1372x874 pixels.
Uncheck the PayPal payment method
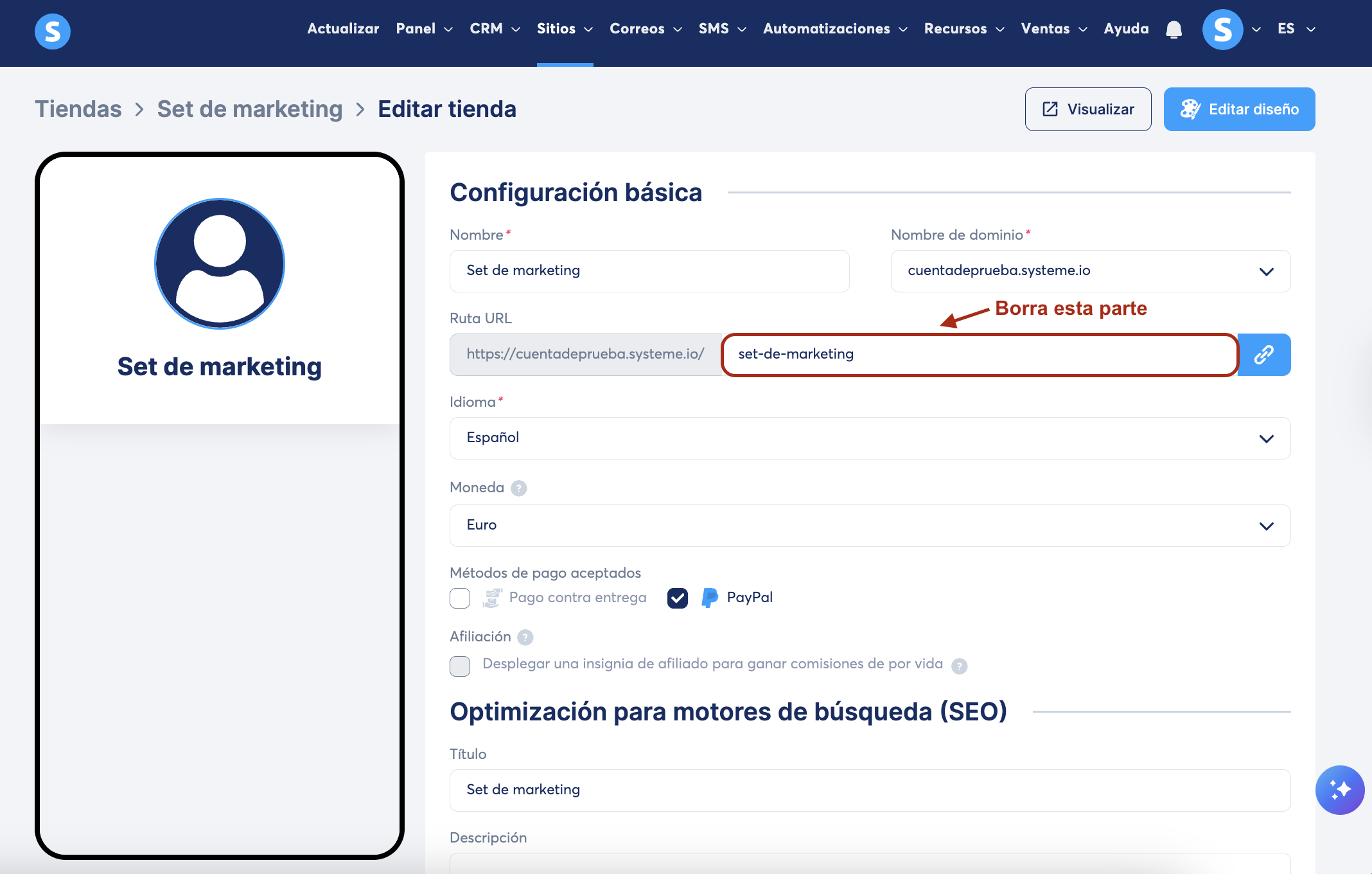point(678,598)
